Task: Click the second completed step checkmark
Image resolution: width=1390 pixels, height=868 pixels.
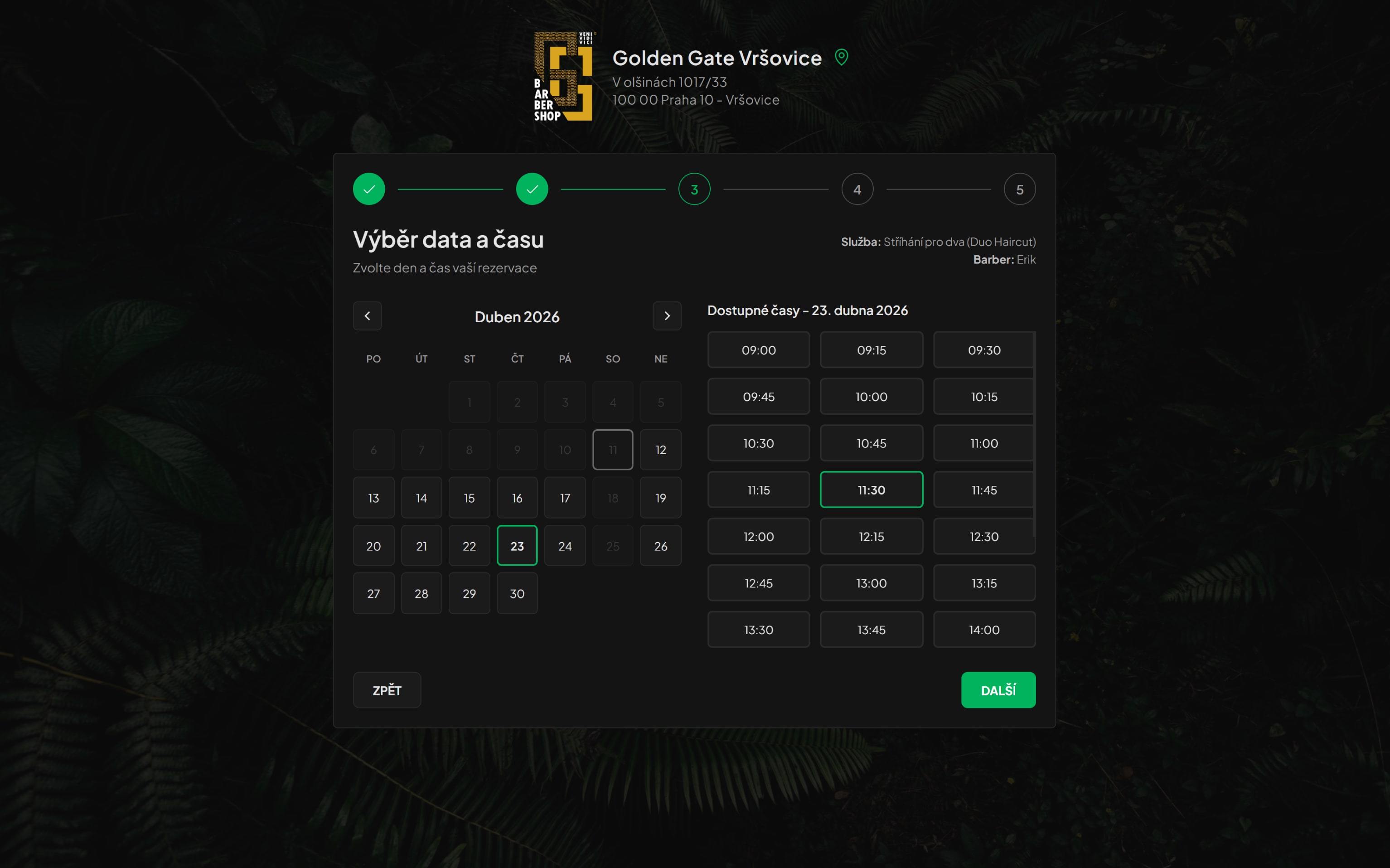Action: tap(532, 189)
